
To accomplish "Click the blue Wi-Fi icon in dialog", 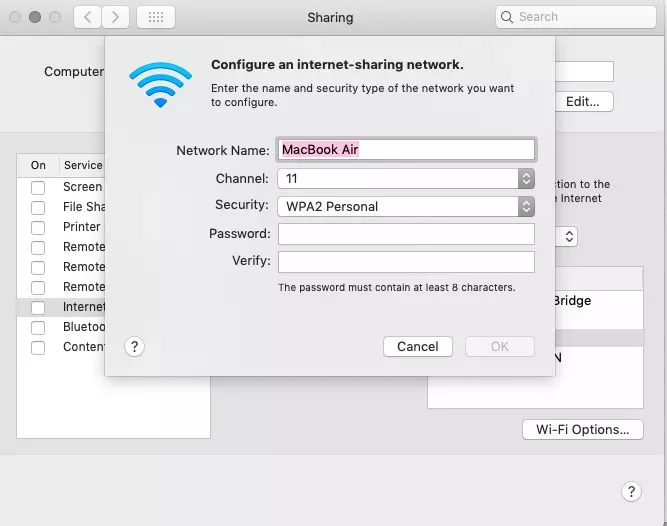I will click(160, 85).
